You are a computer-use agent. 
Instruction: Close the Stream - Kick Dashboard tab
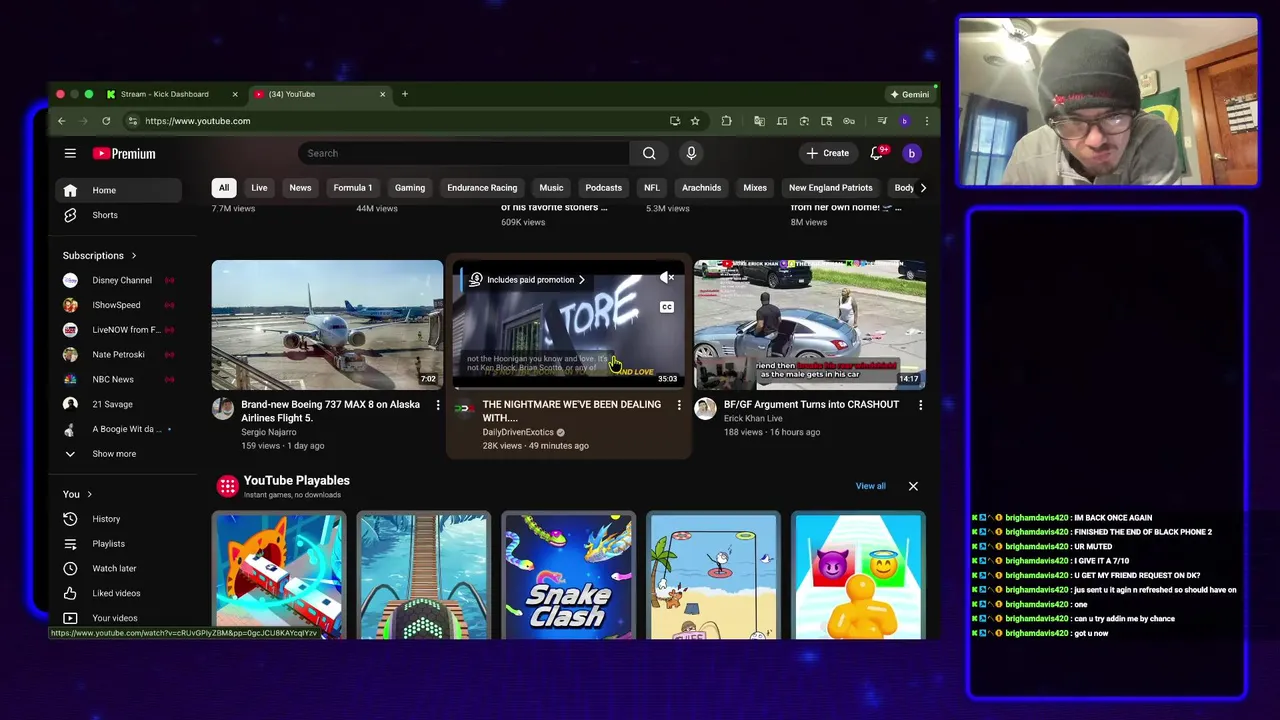(235, 94)
